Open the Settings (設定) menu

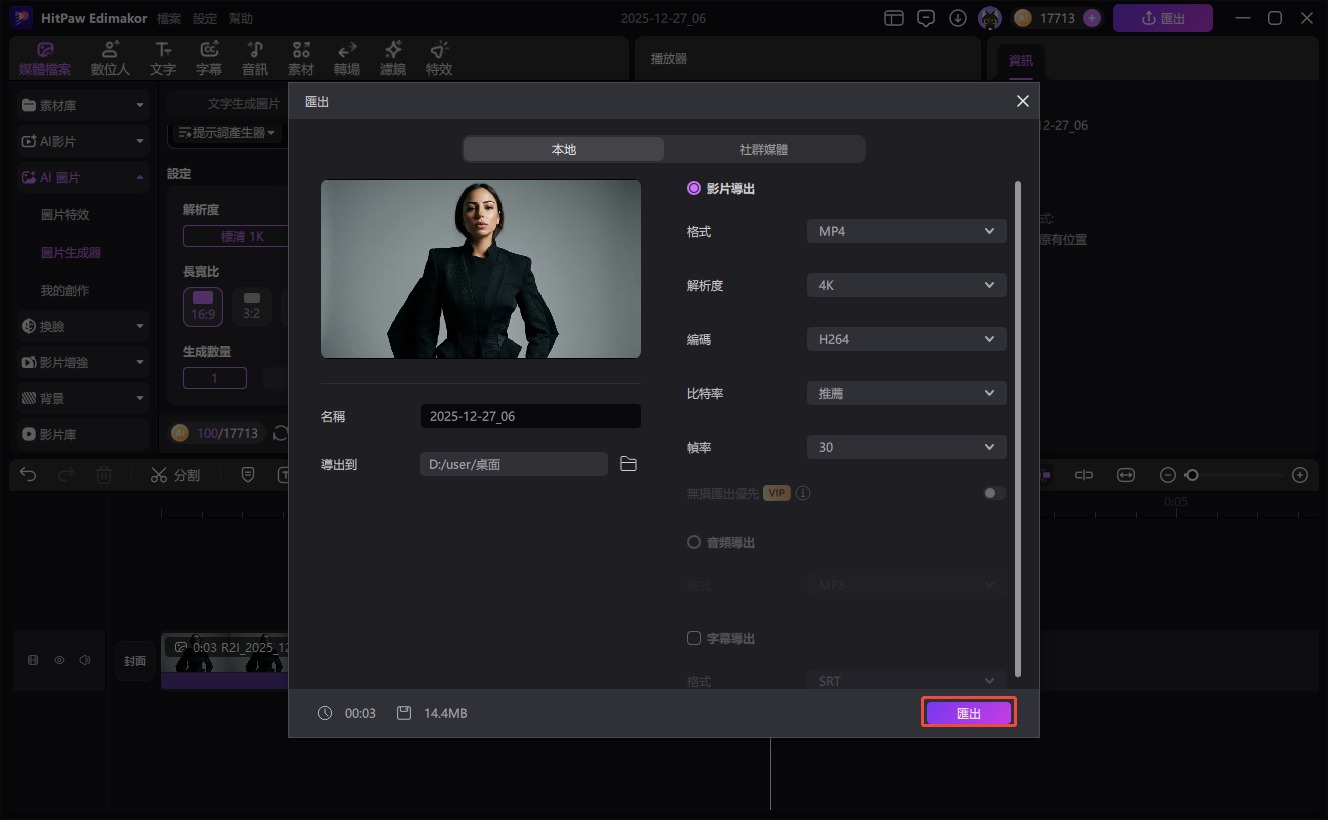(x=204, y=19)
